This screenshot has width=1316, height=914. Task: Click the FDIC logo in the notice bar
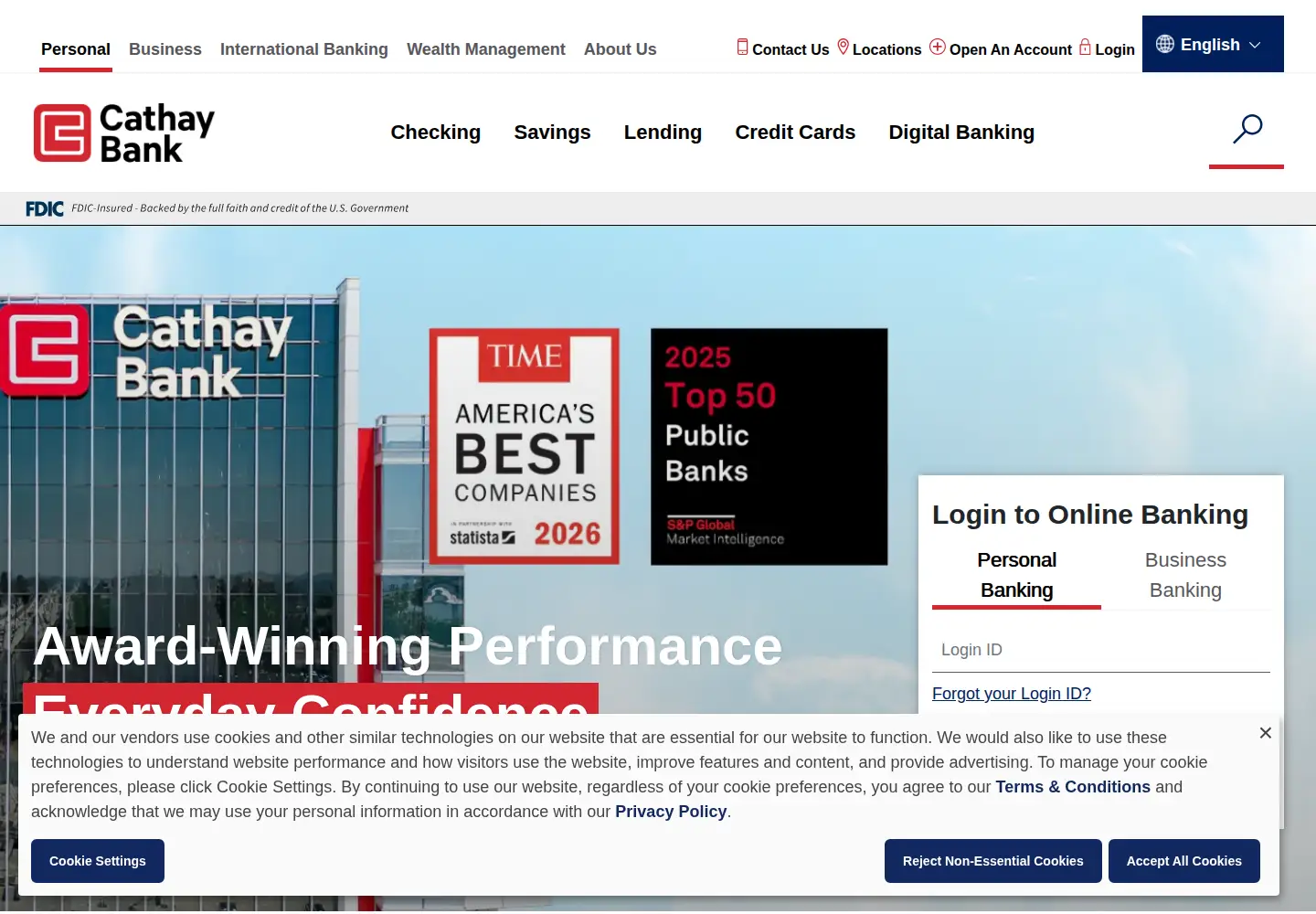click(x=45, y=208)
